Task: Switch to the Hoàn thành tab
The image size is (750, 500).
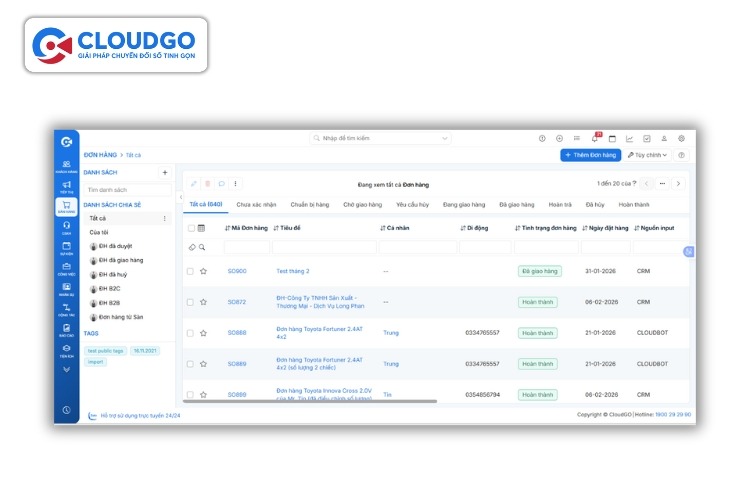Action: (x=634, y=204)
